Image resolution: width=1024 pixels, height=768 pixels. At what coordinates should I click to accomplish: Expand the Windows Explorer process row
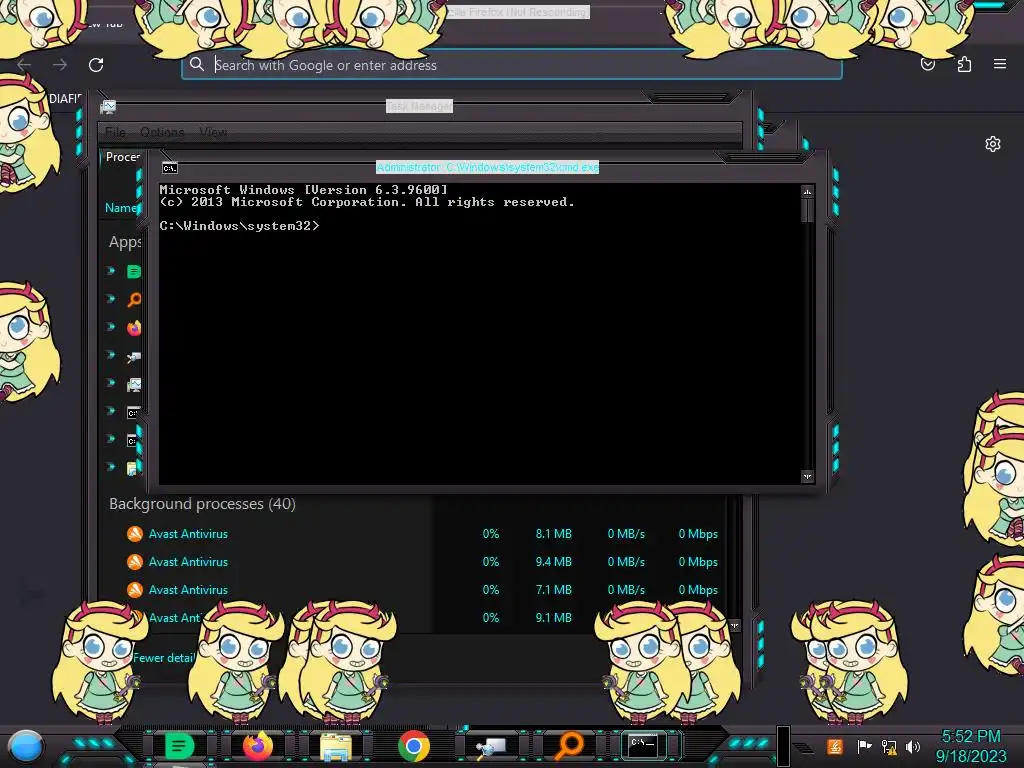tap(111, 467)
